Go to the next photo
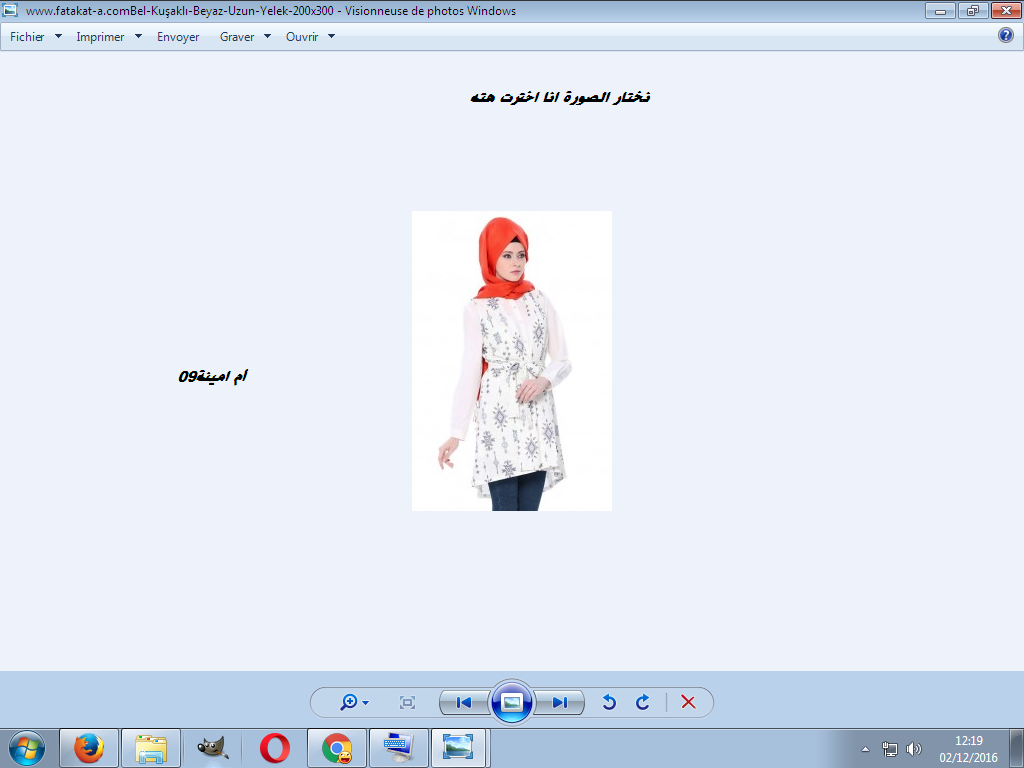This screenshot has width=1024, height=768. (x=559, y=703)
